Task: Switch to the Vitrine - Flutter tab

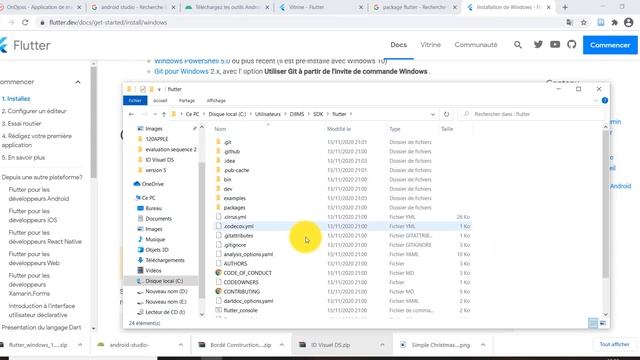Action: 320,7
